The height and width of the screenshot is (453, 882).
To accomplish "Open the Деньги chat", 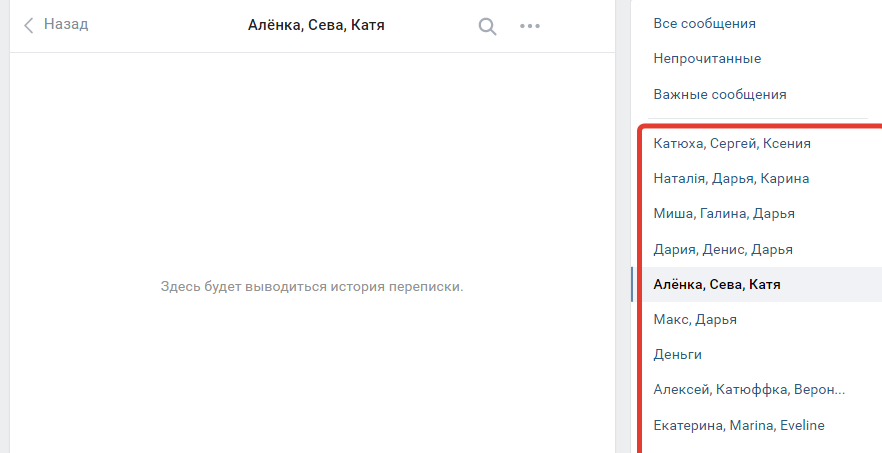I will [678, 355].
